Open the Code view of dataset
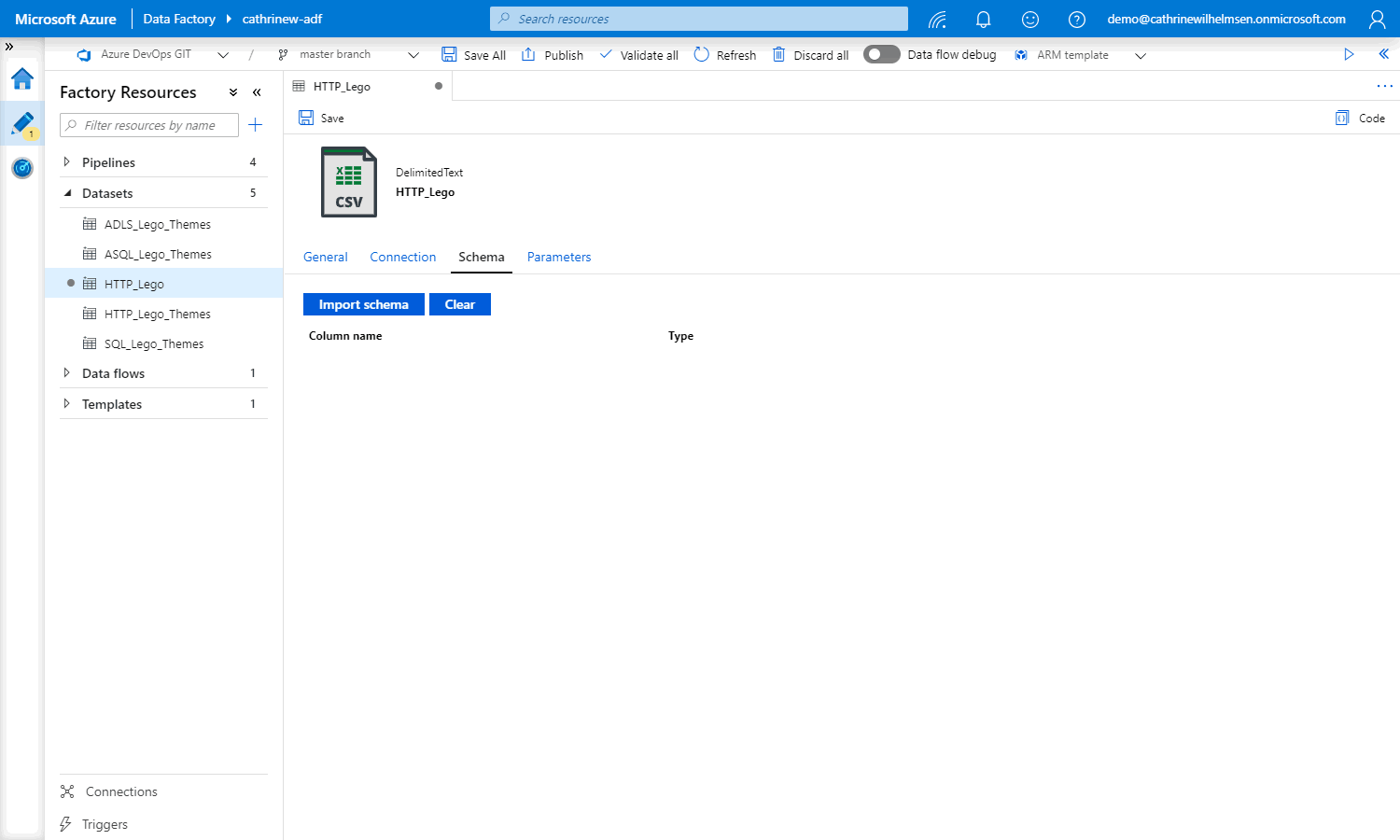 [x=1360, y=119]
